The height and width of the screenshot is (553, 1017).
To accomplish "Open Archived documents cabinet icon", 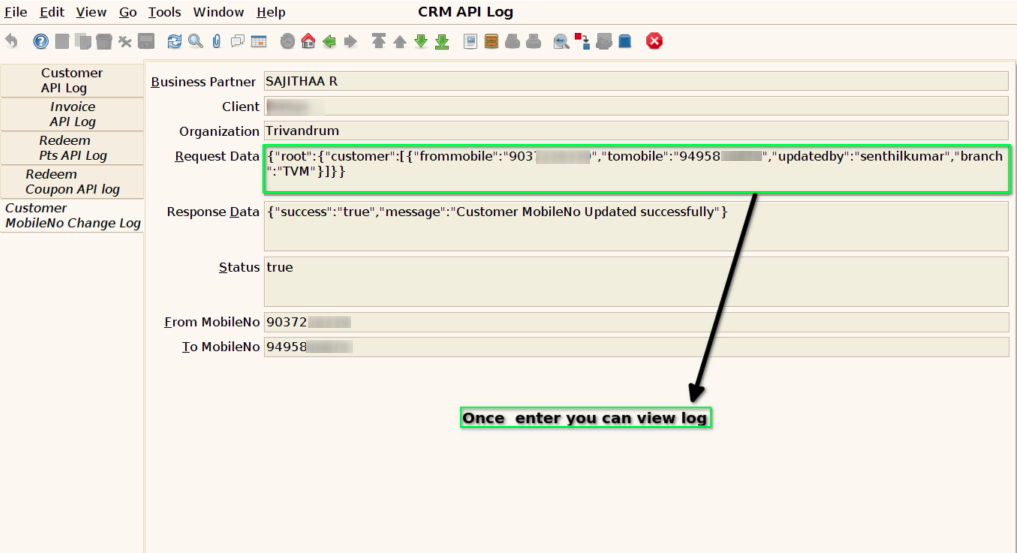I will 492,41.
